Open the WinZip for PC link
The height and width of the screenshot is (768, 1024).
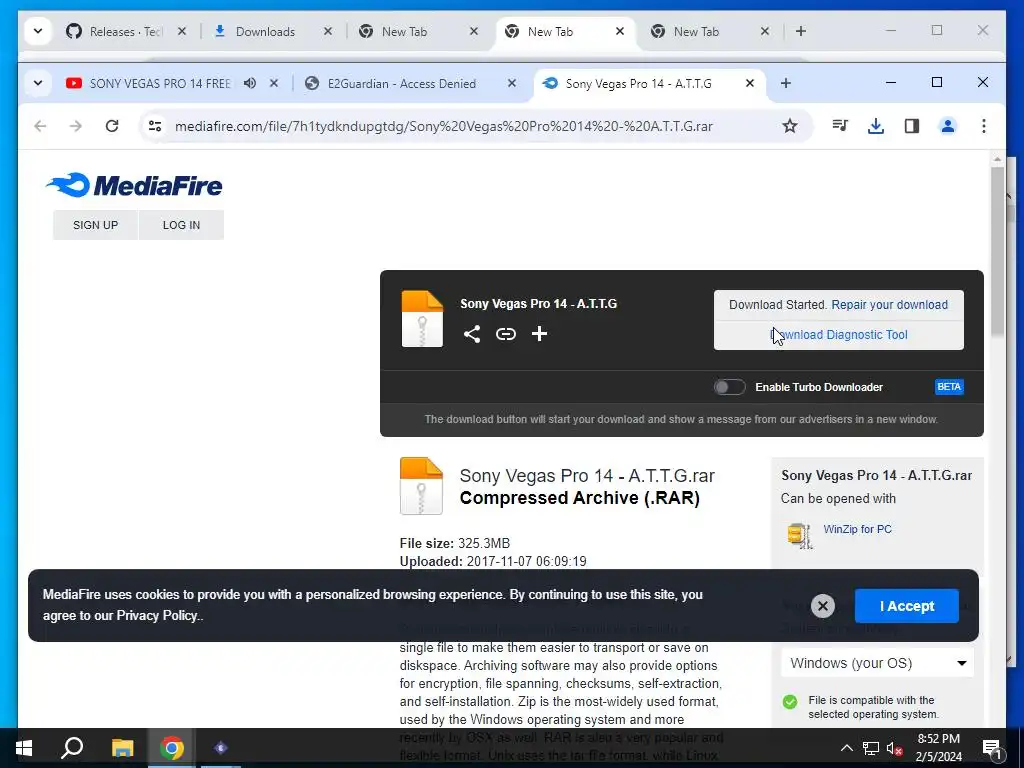tap(857, 529)
